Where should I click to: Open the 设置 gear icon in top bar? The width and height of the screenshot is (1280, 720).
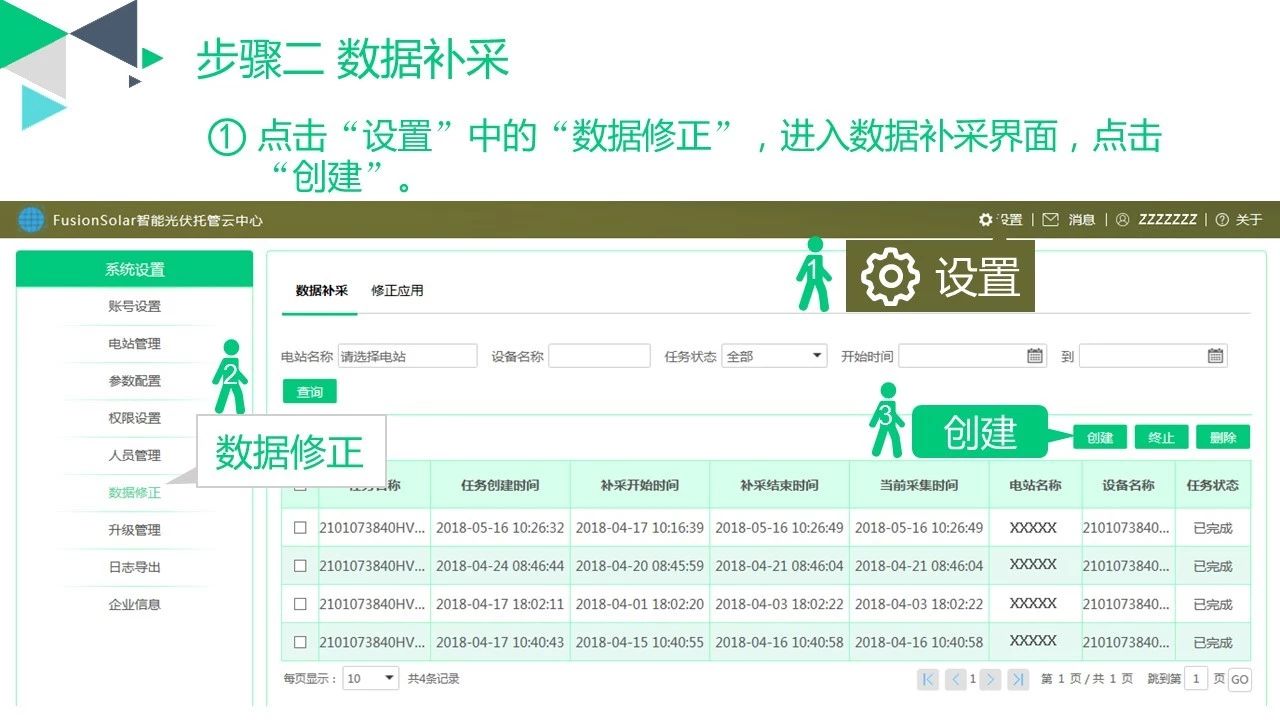tap(988, 219)
